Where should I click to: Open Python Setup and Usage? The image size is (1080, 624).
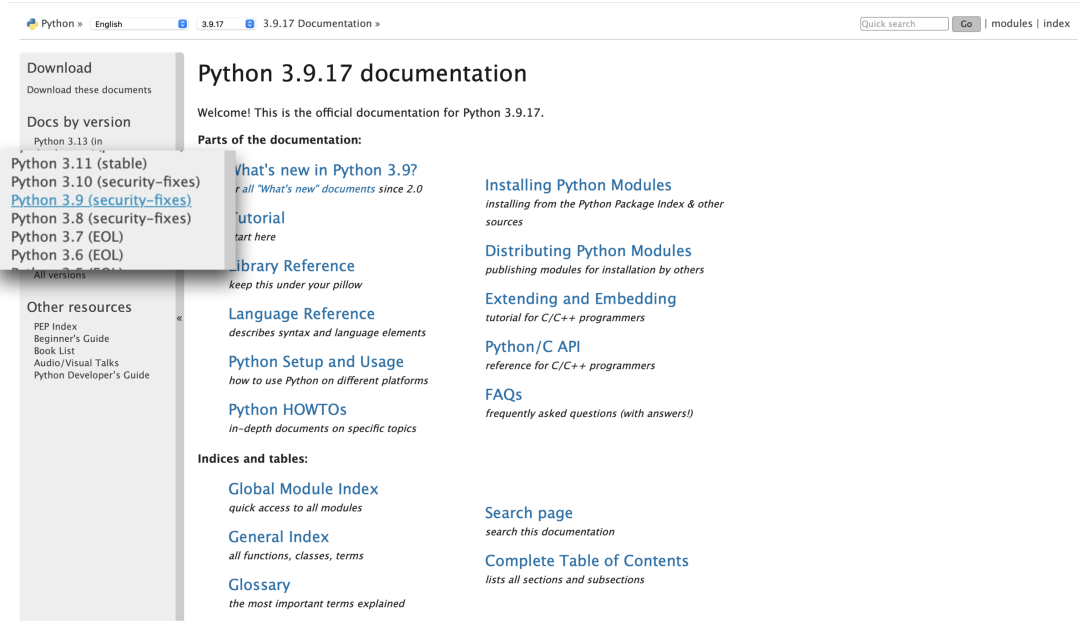316,362
